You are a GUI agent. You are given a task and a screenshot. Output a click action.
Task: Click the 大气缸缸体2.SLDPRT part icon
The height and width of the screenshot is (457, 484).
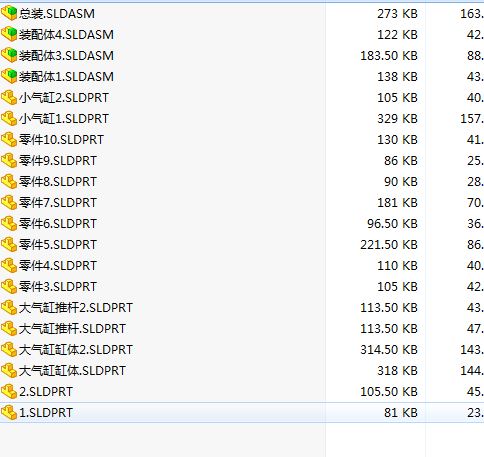(x=9, y=349)
